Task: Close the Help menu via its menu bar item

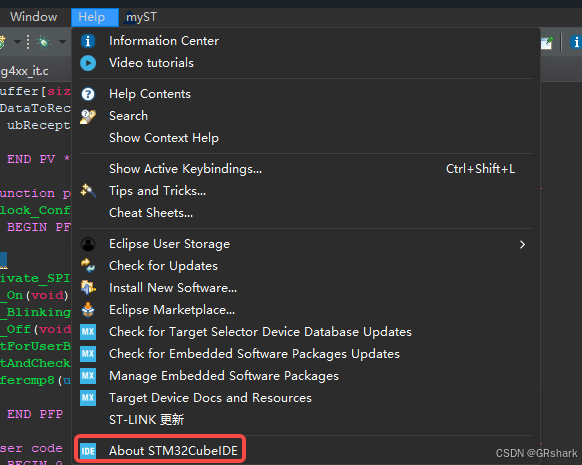Action: point(95,17)
